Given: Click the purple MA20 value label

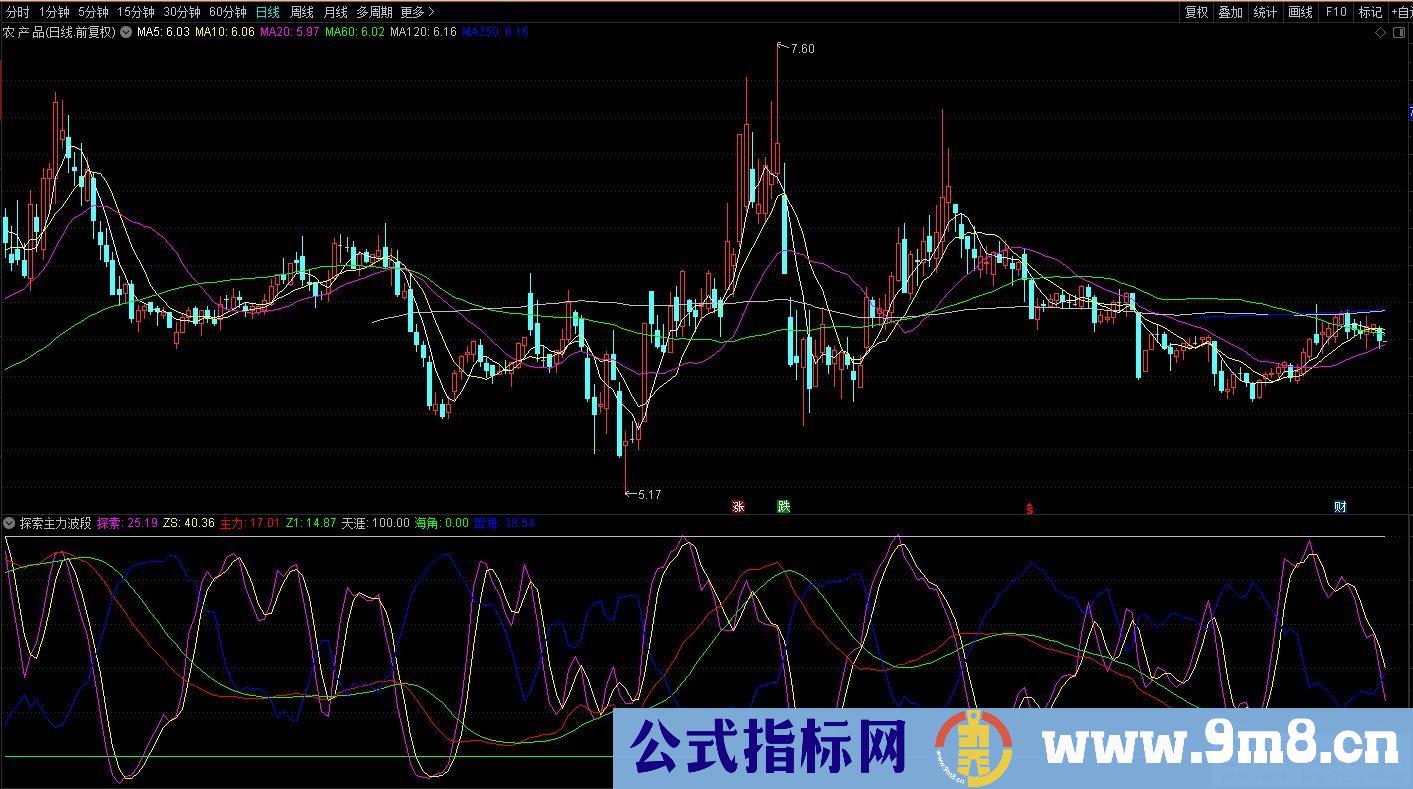Looking at the screenshot, I should point(288,31).
